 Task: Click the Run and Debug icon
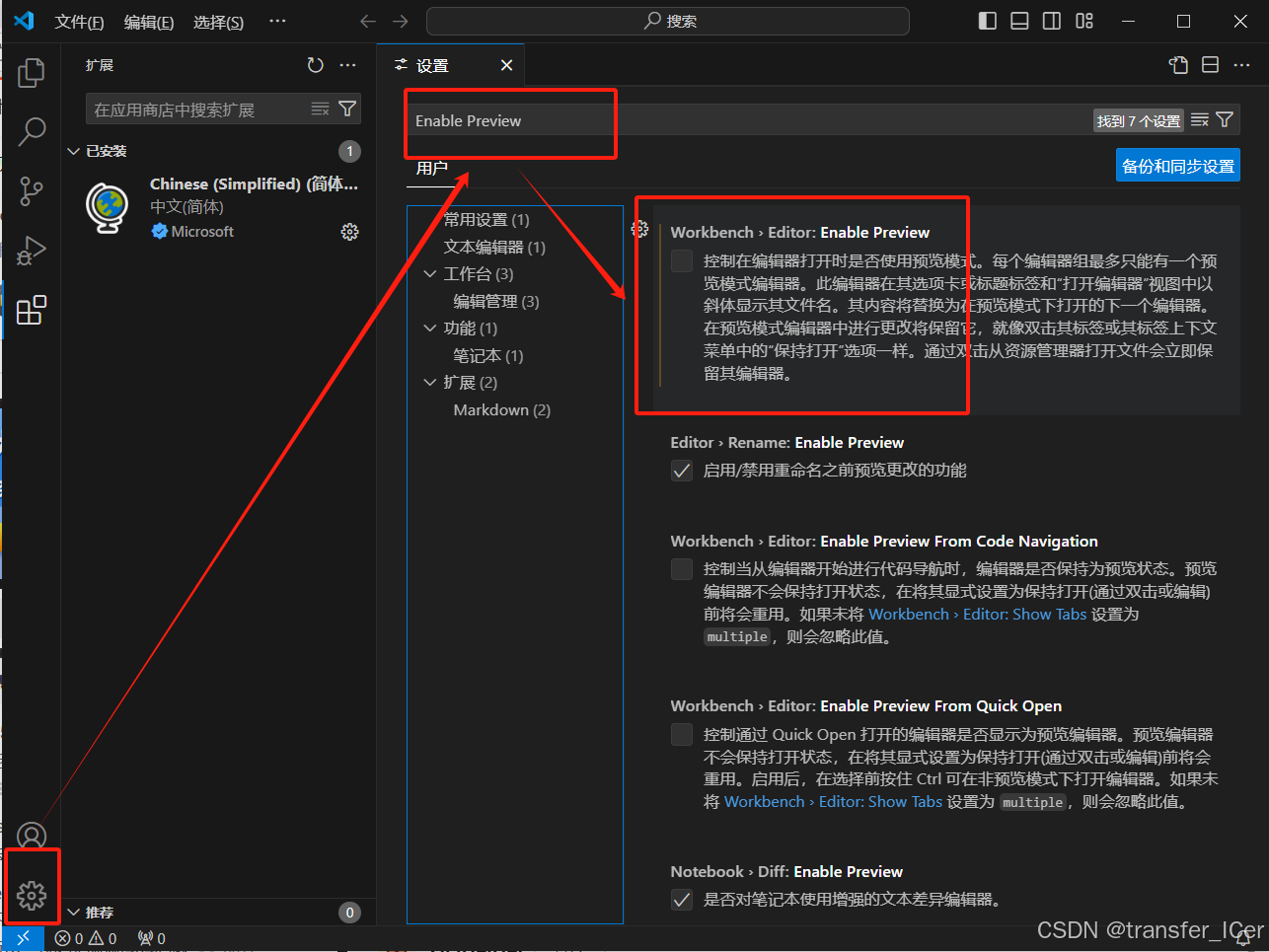[31, 250]
